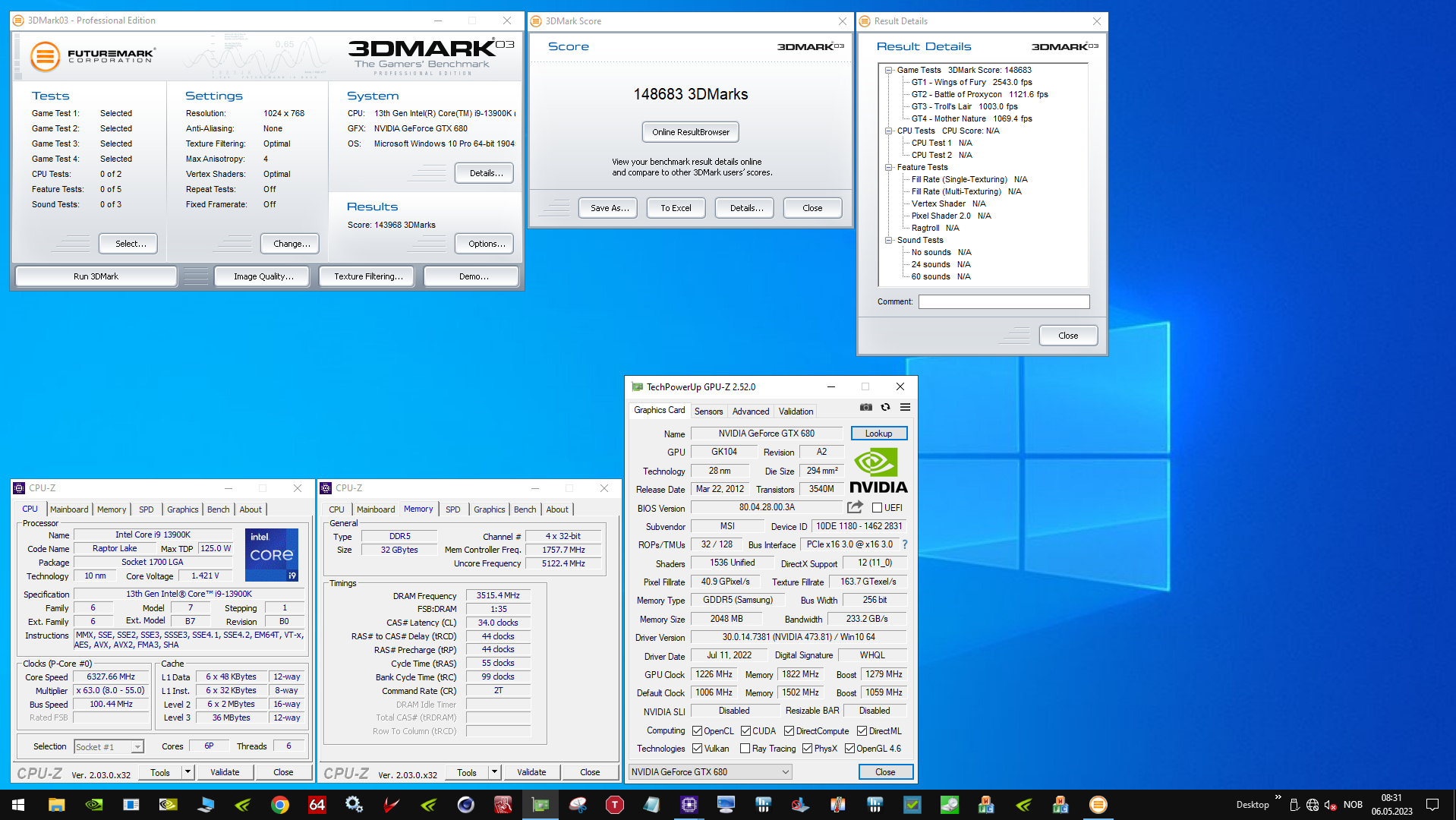The width and height of the screenshot is (1456, 820).
Task: Open the Windows Start menu
Action: coord(18,805)
